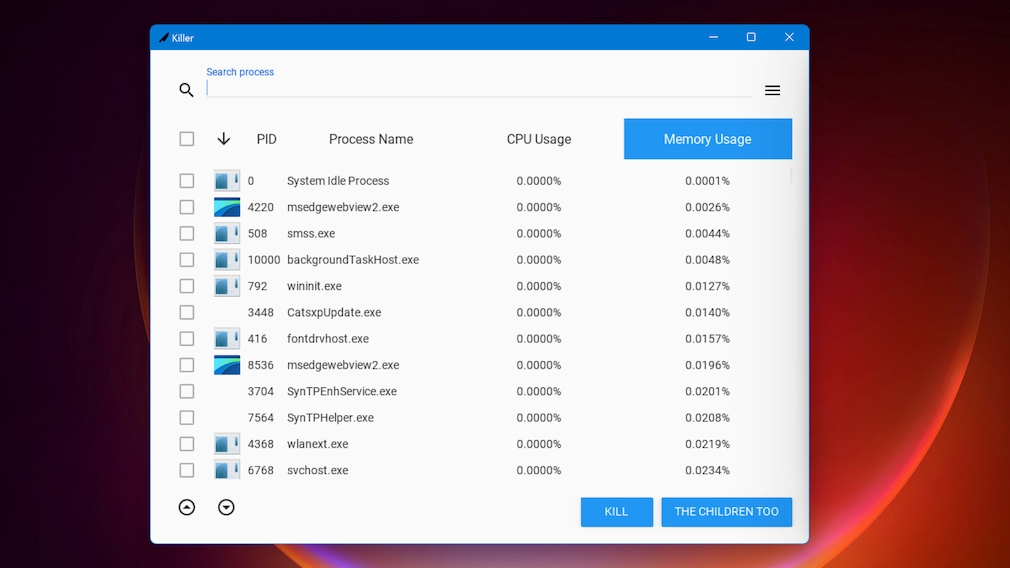
Task: Tick the smss.exe checkbox
Action: tap(187, 234)
